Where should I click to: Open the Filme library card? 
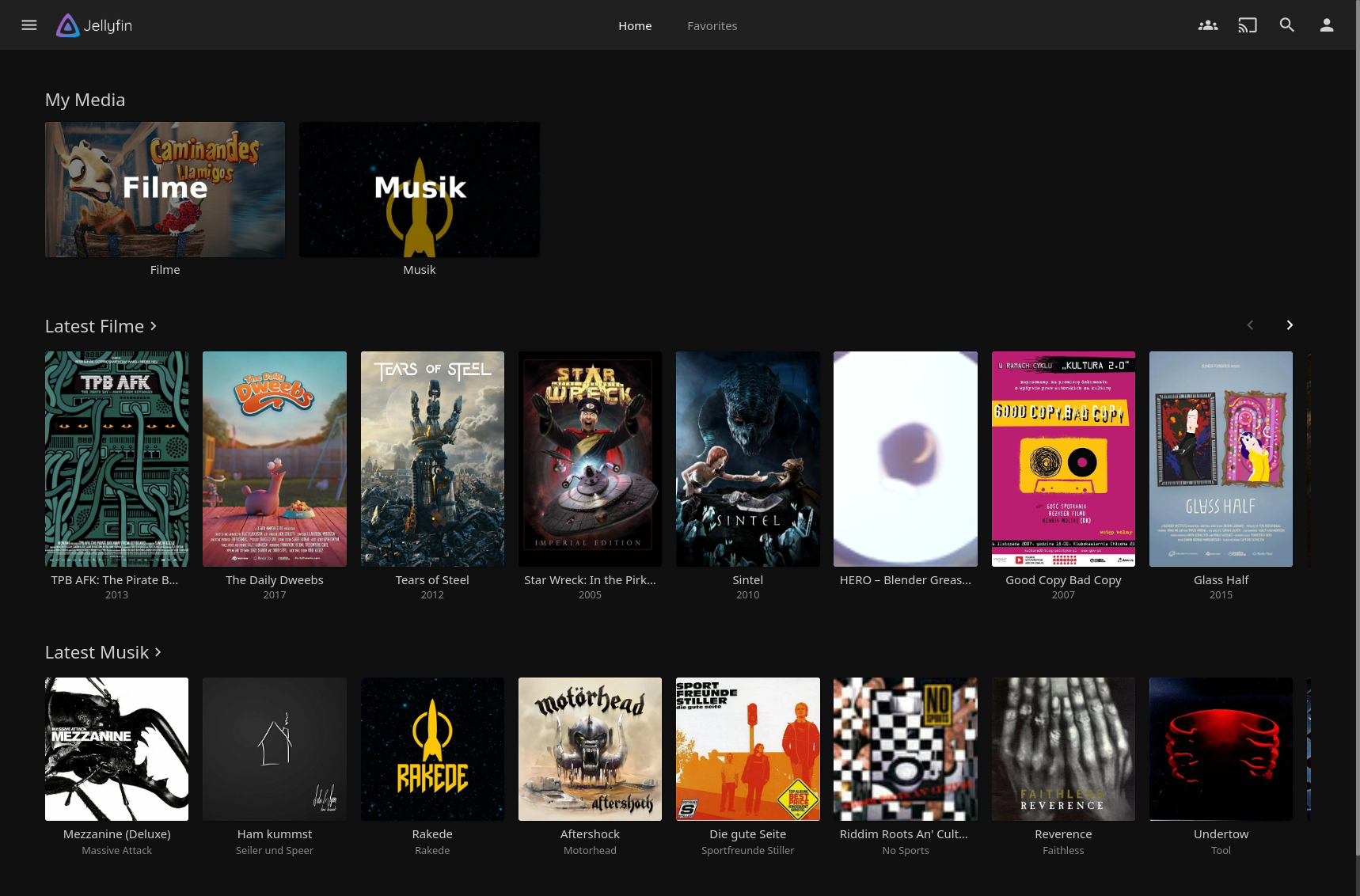point(165,189)
